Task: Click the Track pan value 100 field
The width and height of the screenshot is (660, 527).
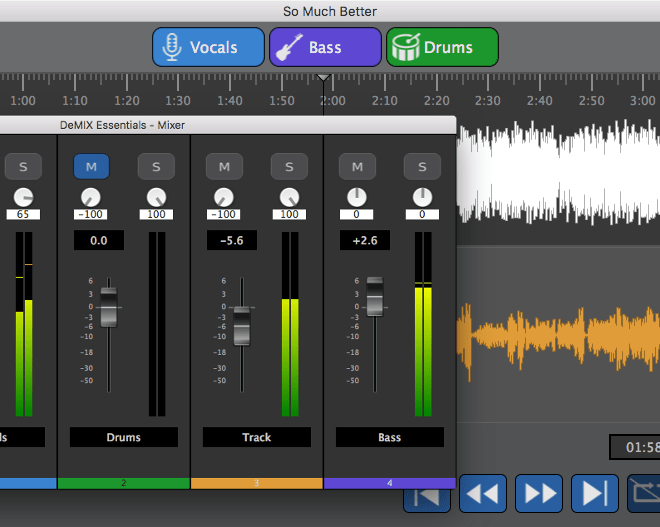Action: tap(289, 214)
